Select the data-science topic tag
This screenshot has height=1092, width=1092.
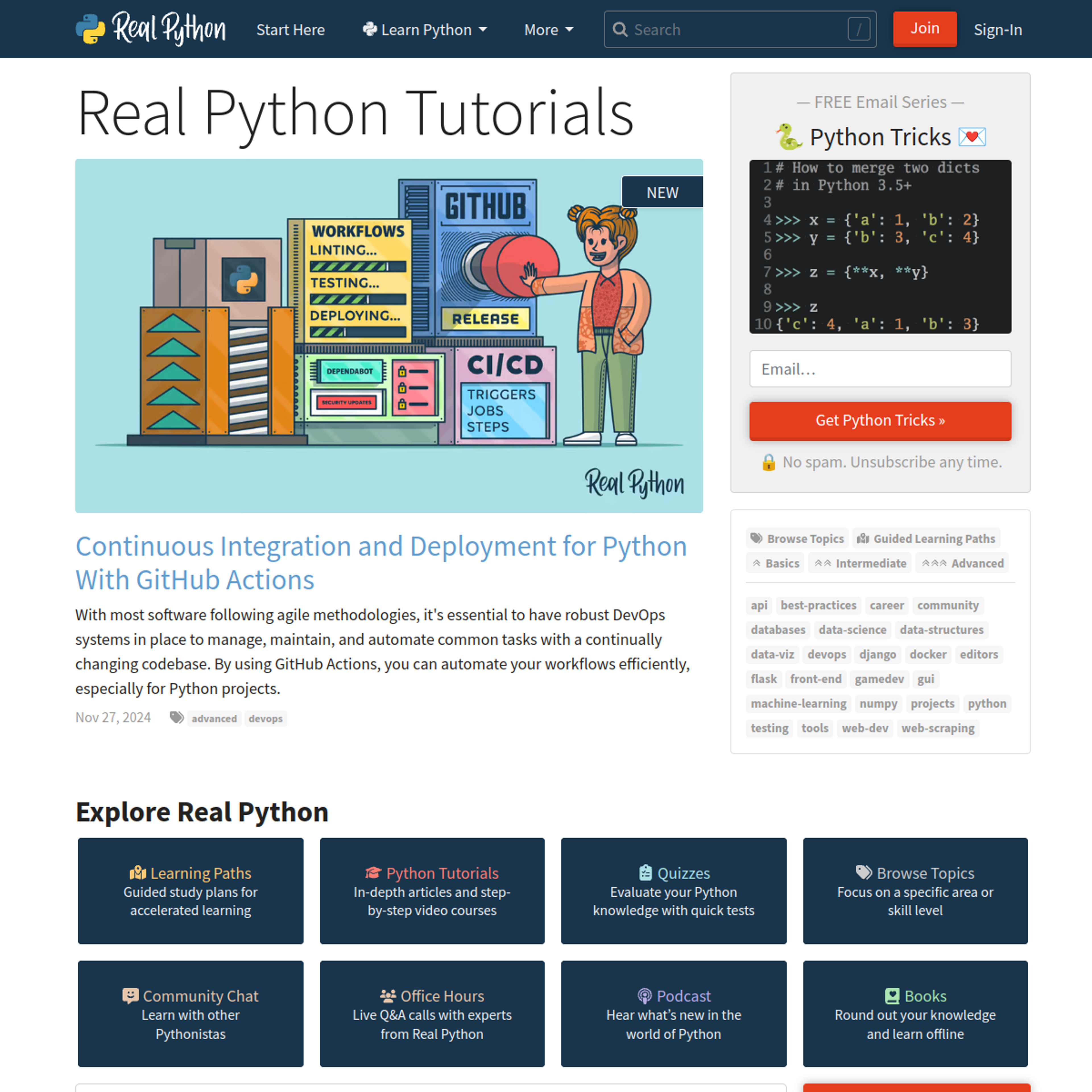(x=852, y=630)
